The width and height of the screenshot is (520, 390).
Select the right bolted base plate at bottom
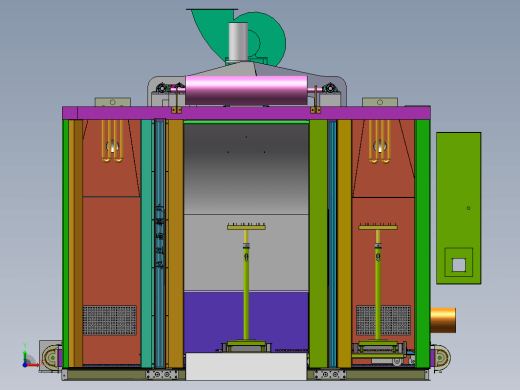pos(330,375)
